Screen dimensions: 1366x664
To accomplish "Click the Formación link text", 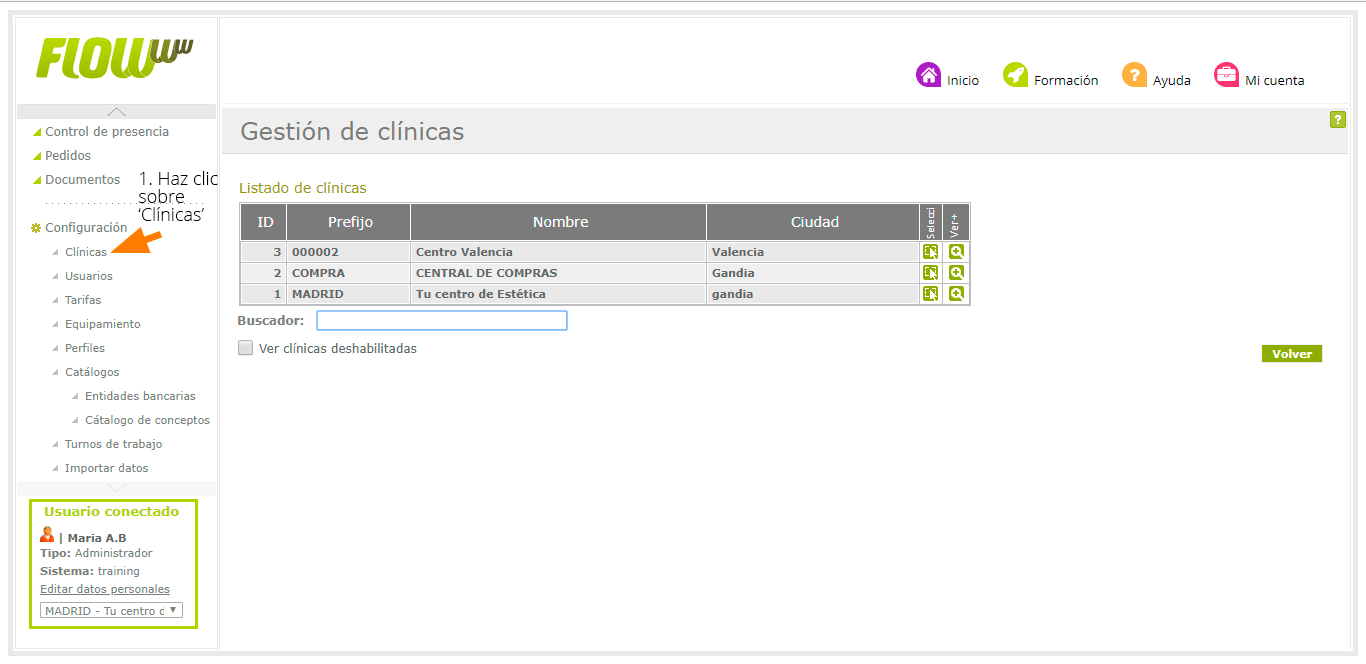I will 1066,80.
